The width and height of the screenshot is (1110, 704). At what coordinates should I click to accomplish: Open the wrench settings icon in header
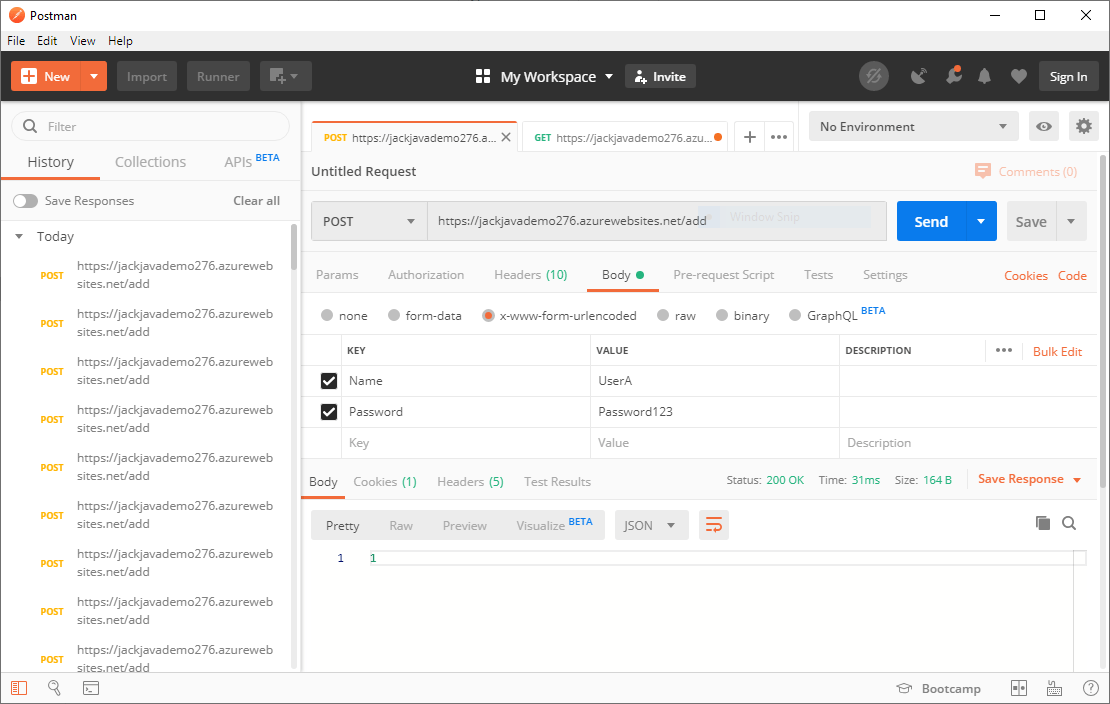(x=954, y=75)
